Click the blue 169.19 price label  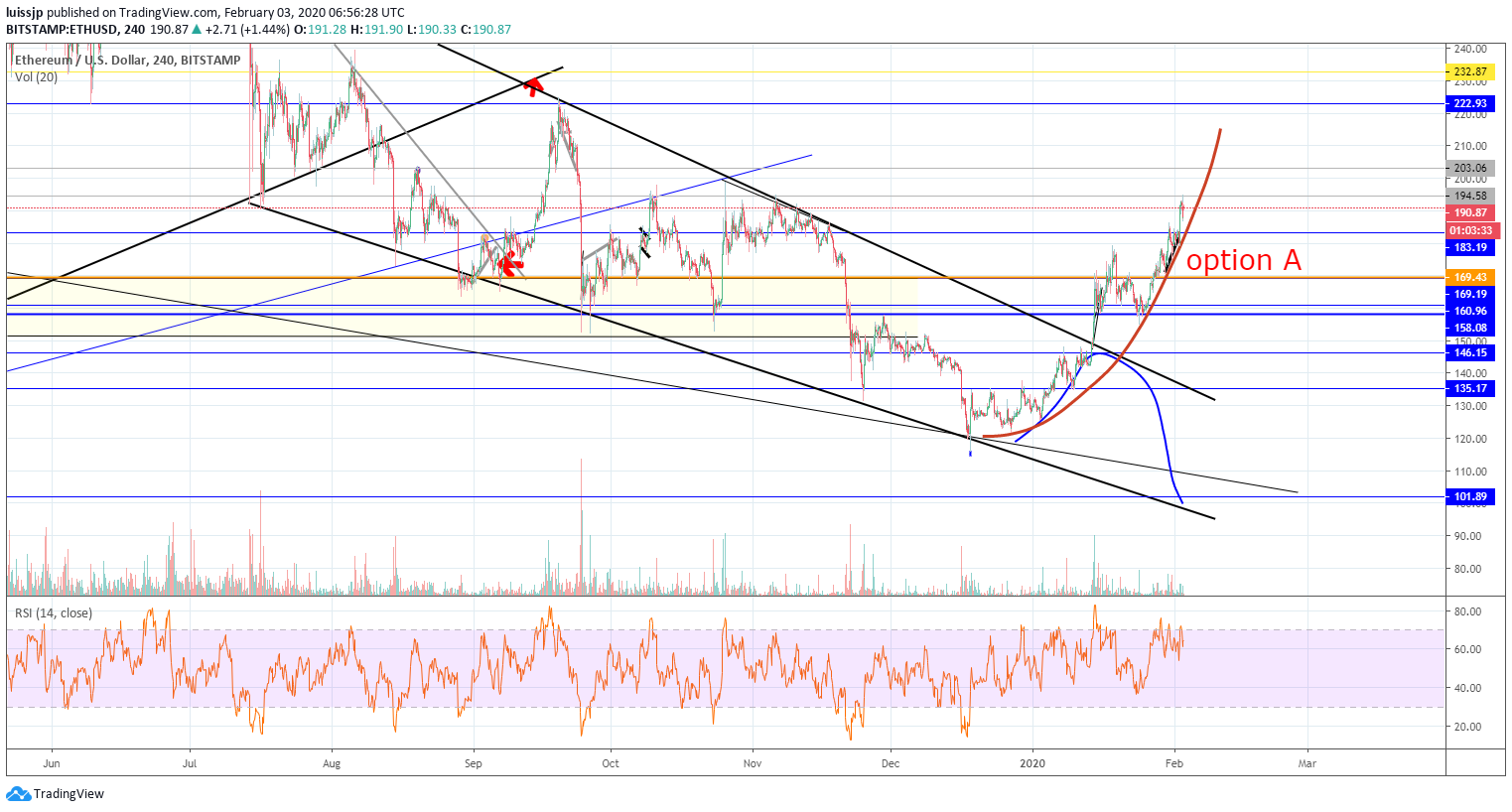pyautogui.click(x=1469, y=294)
